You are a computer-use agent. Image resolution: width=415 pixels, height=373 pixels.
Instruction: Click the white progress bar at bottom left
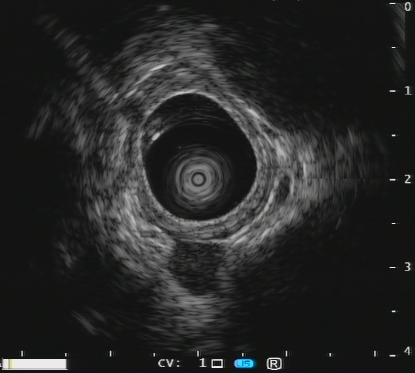point(34,364)
